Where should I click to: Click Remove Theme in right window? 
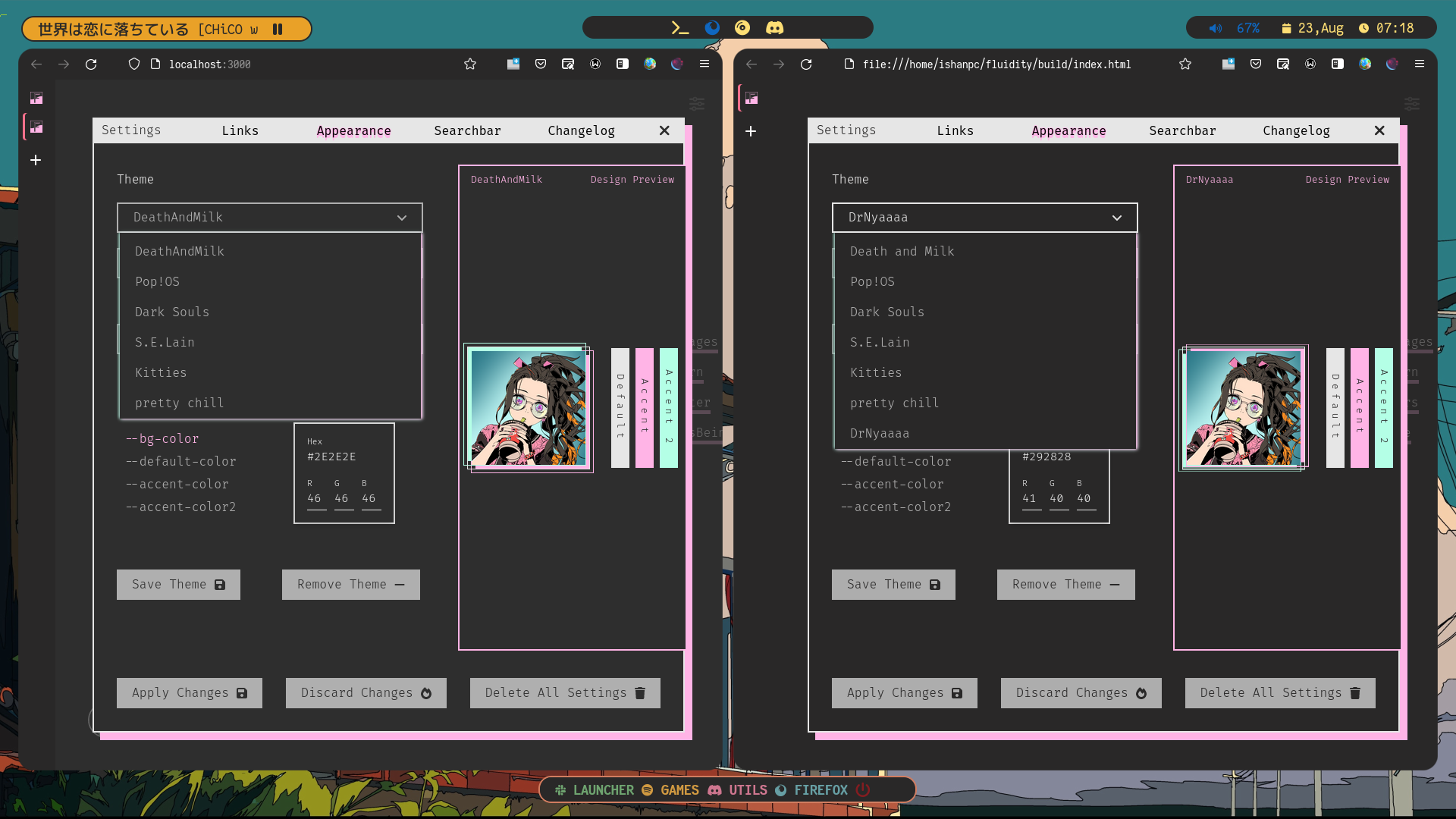click(1065, 585)
